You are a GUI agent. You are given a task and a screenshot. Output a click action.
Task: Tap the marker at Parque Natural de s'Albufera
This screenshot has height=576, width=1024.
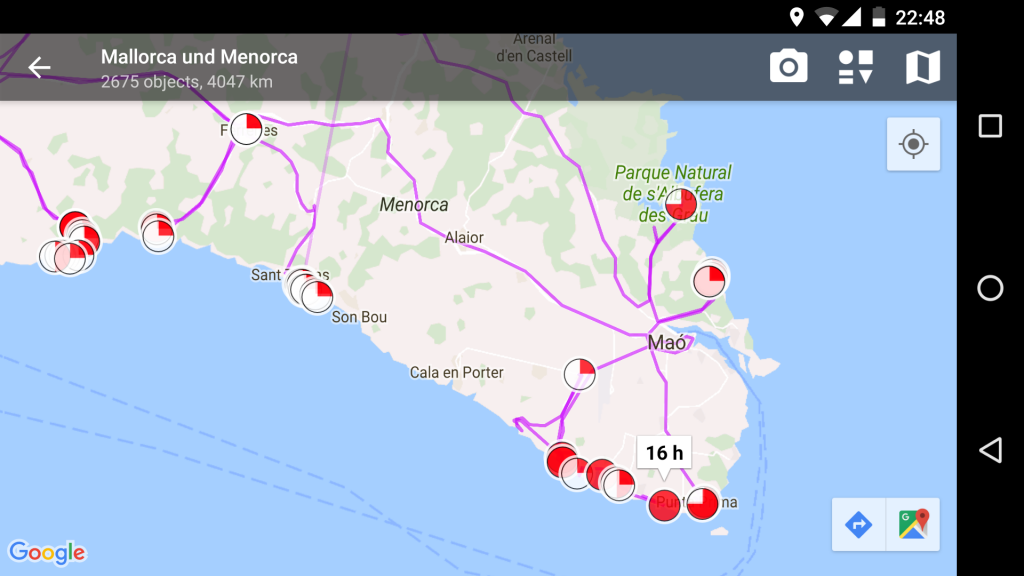(681, 203)
